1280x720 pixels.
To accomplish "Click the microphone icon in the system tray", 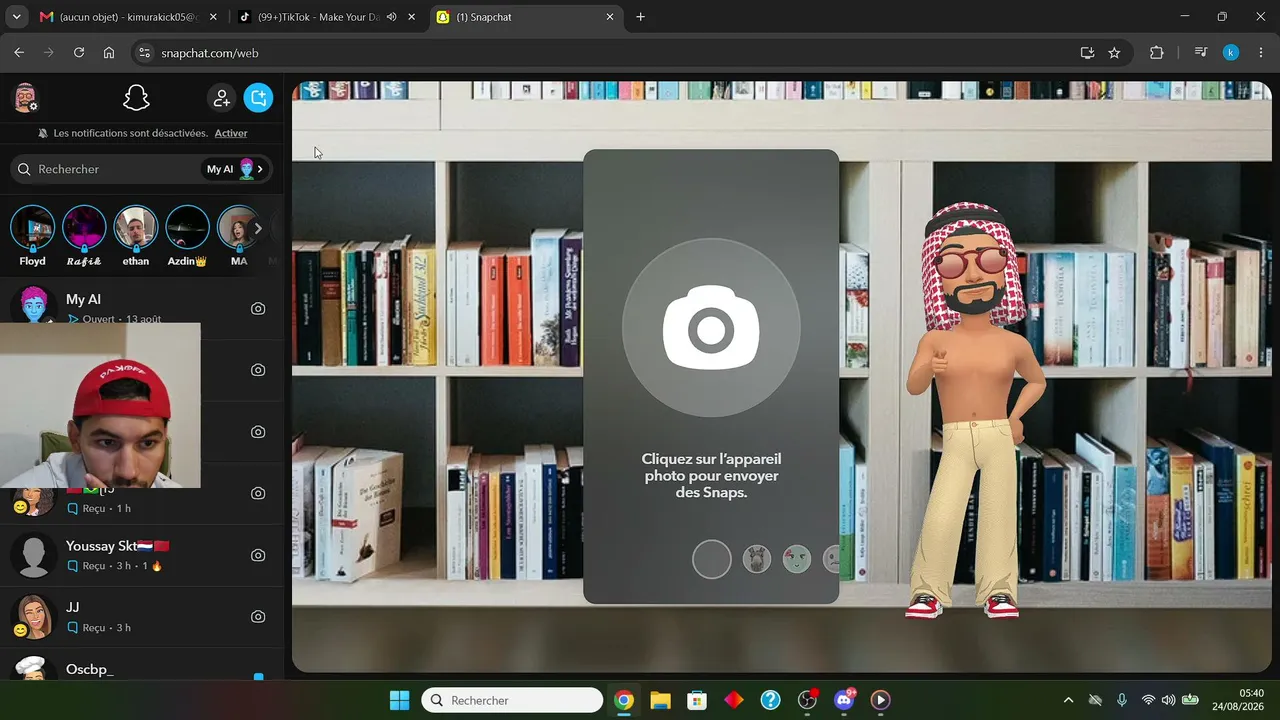I will 1122,700.
